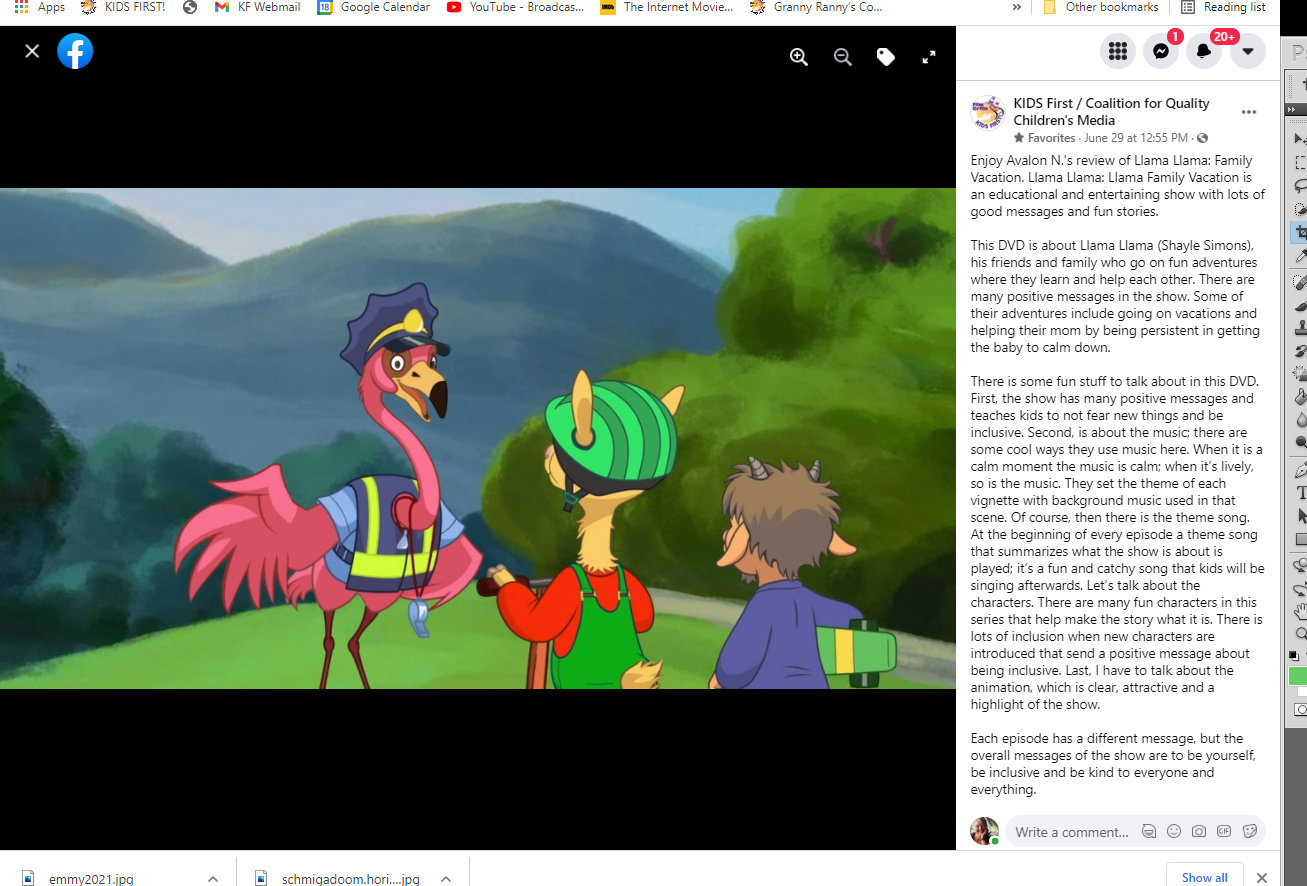Zoom out of the photo

tap(843, 57)
